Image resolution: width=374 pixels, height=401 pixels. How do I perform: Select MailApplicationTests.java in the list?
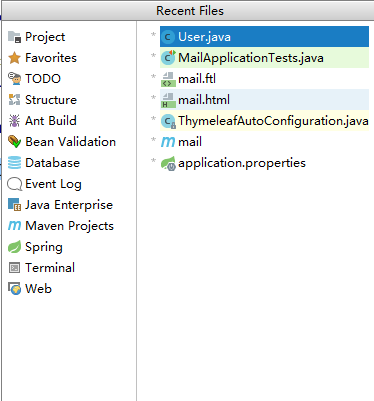coord(264,58)
